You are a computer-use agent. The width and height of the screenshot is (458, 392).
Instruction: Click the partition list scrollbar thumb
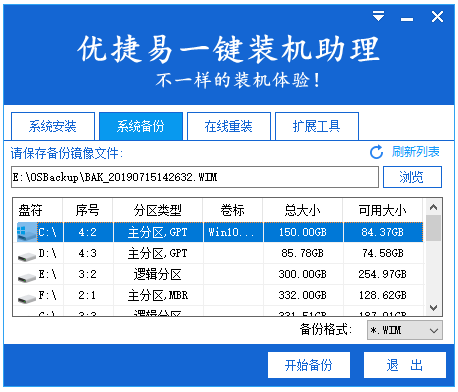click(433, 228)
